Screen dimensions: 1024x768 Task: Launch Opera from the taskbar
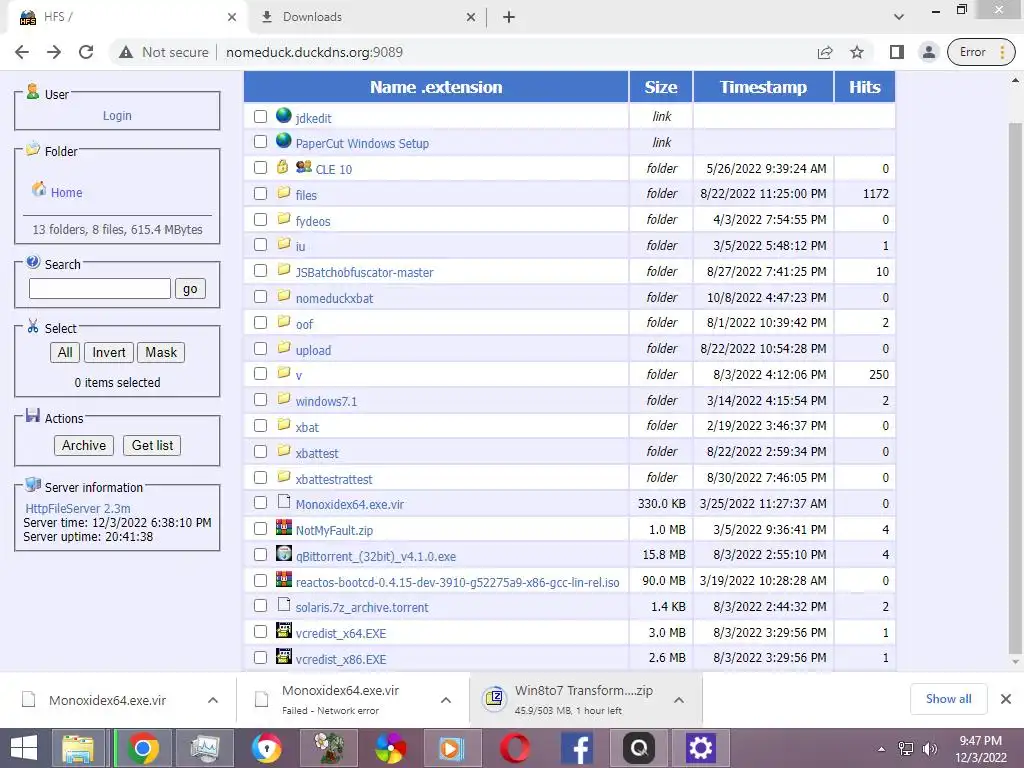[515, 748]
